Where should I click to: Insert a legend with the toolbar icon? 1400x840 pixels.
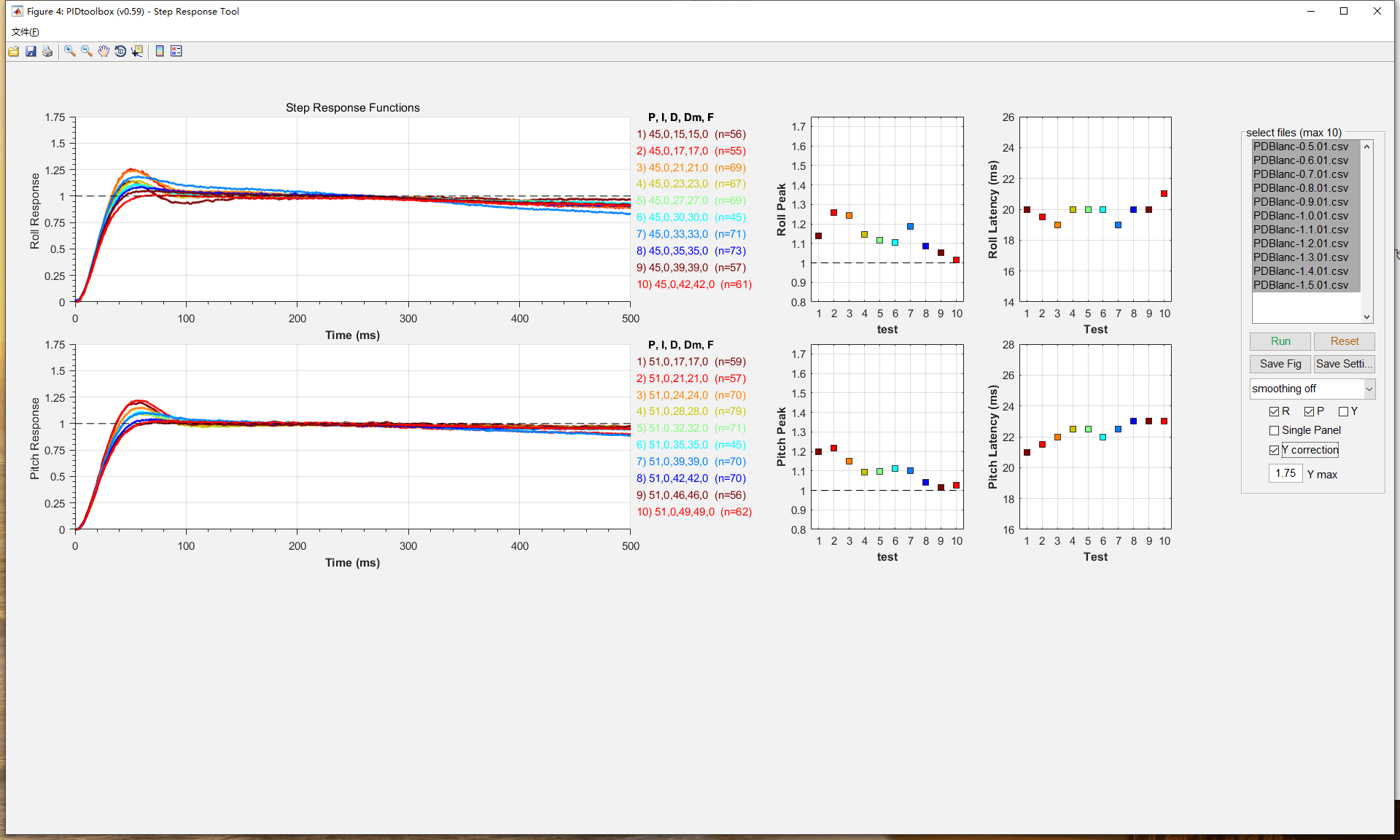tap(176, 51)
